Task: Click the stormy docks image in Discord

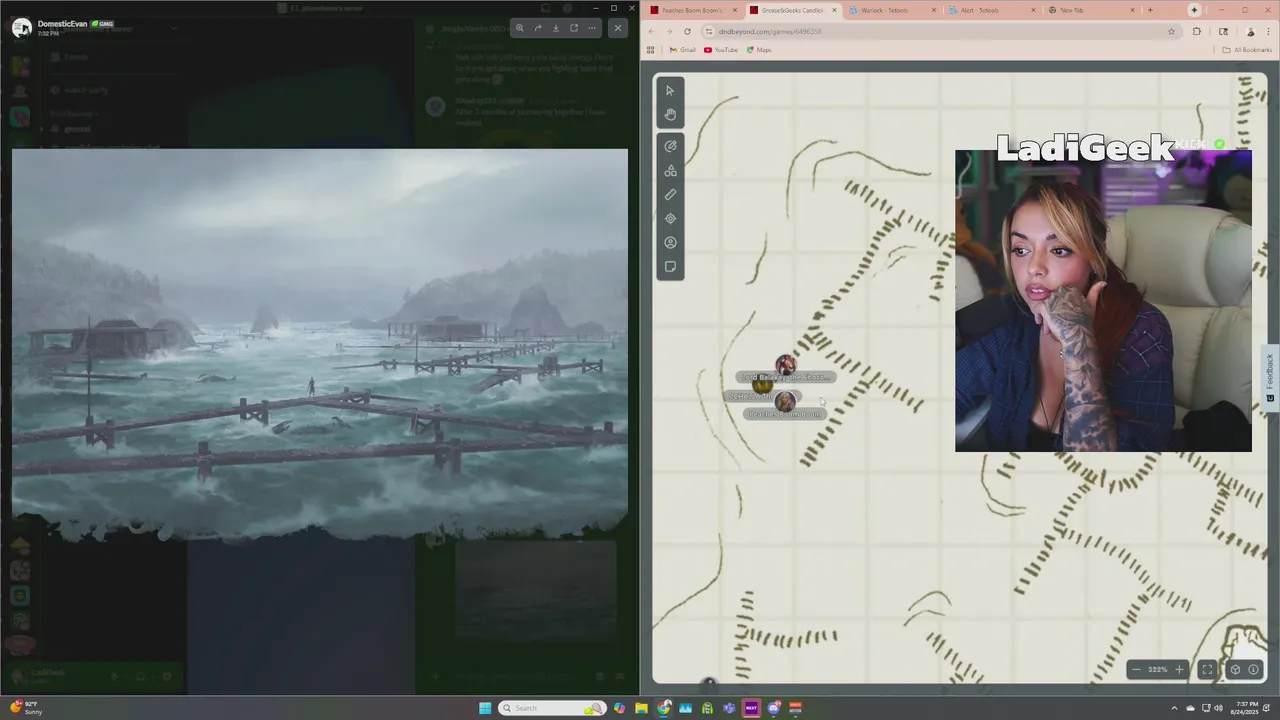Action: [x=320, y=345]
